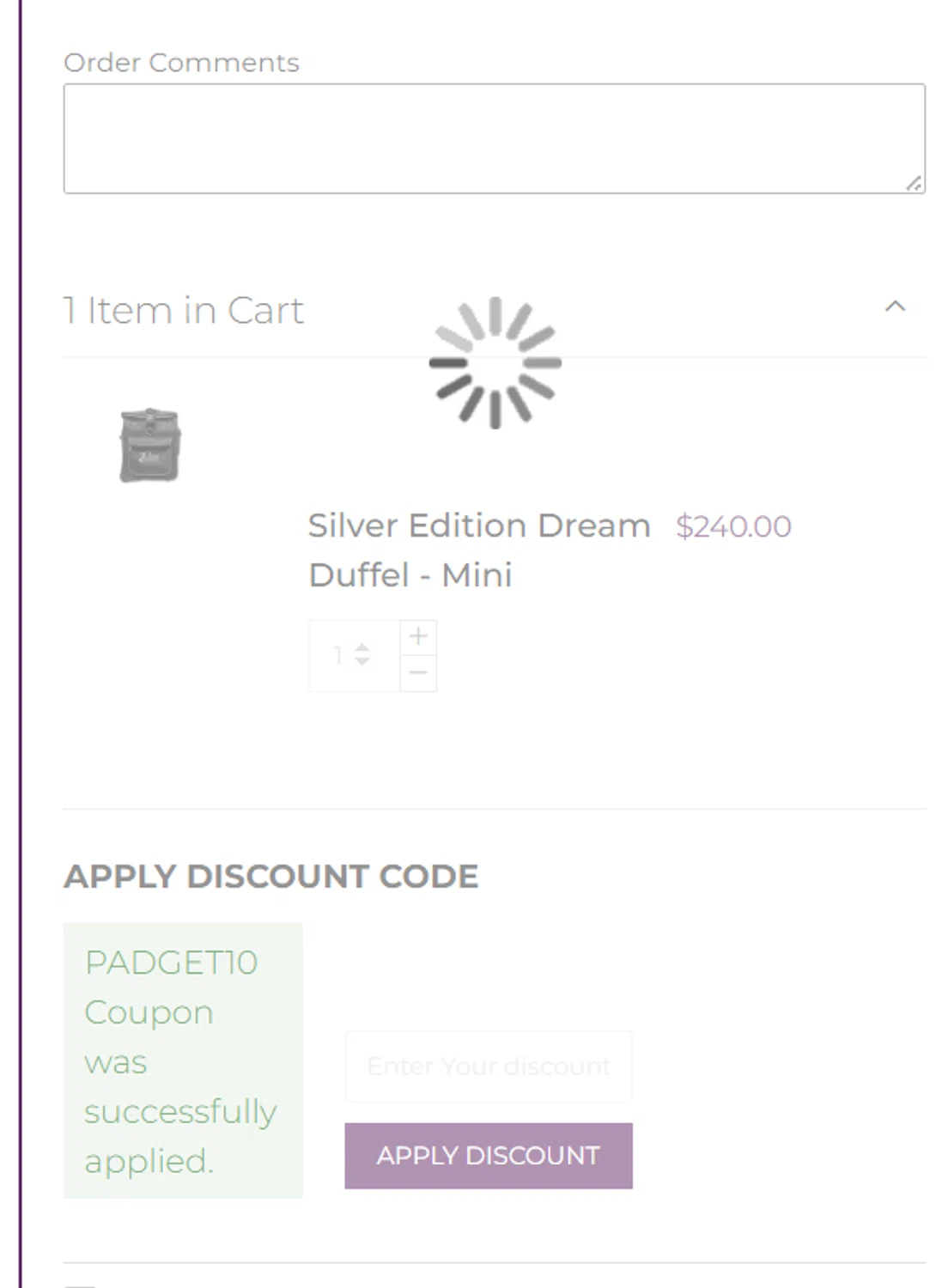Click the word PADGET10 in green notice
942x1288 pixels.
[x=171, y=963]
